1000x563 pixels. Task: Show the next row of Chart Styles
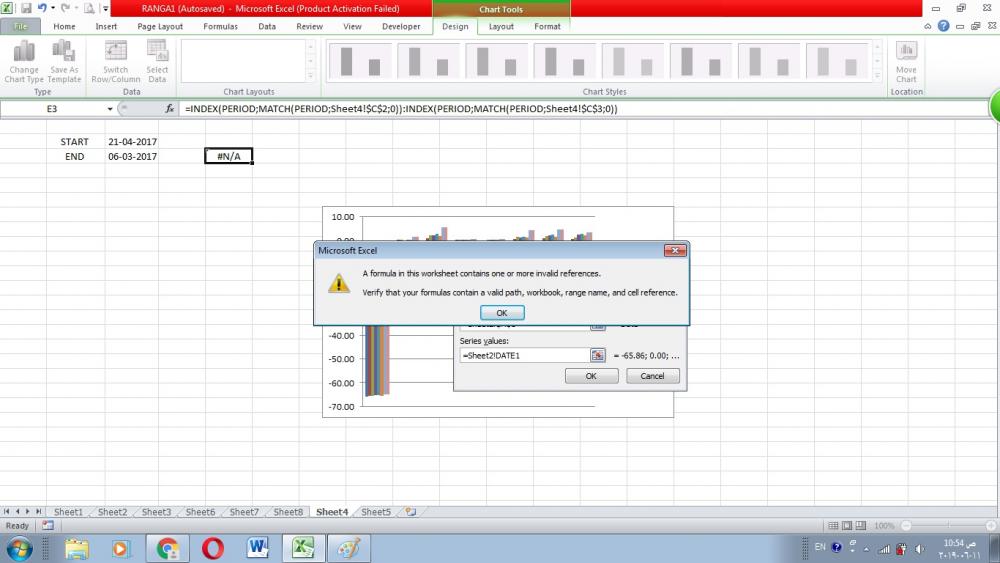tap(878, 61)
